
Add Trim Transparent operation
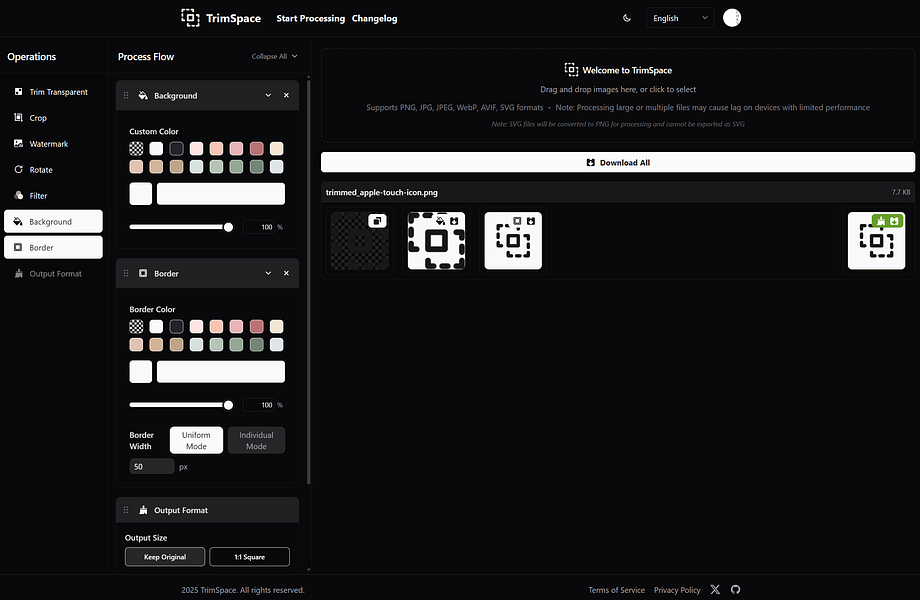(x=53, y=91)
